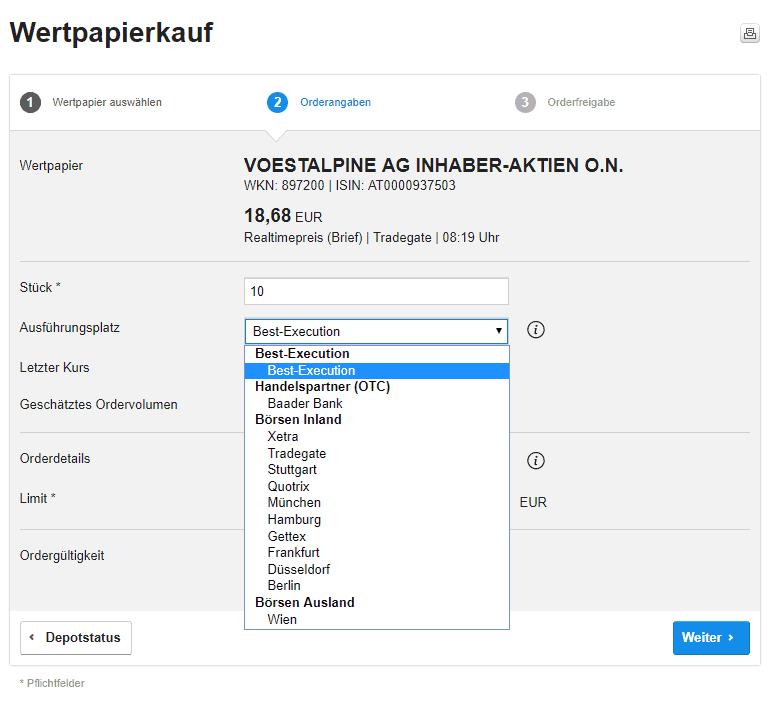This screenshot has width=772, height=702.
Task: Click the Weiter button
Action: [711, 638]
